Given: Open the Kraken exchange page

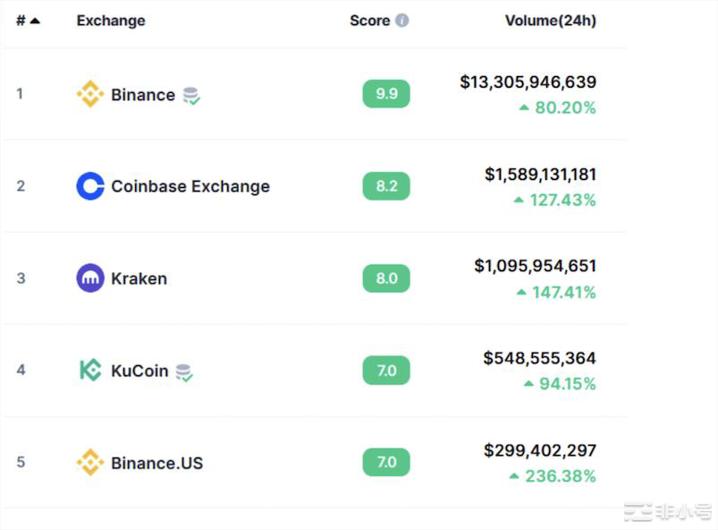Looking at the screenshot, I should click(139, 278).
